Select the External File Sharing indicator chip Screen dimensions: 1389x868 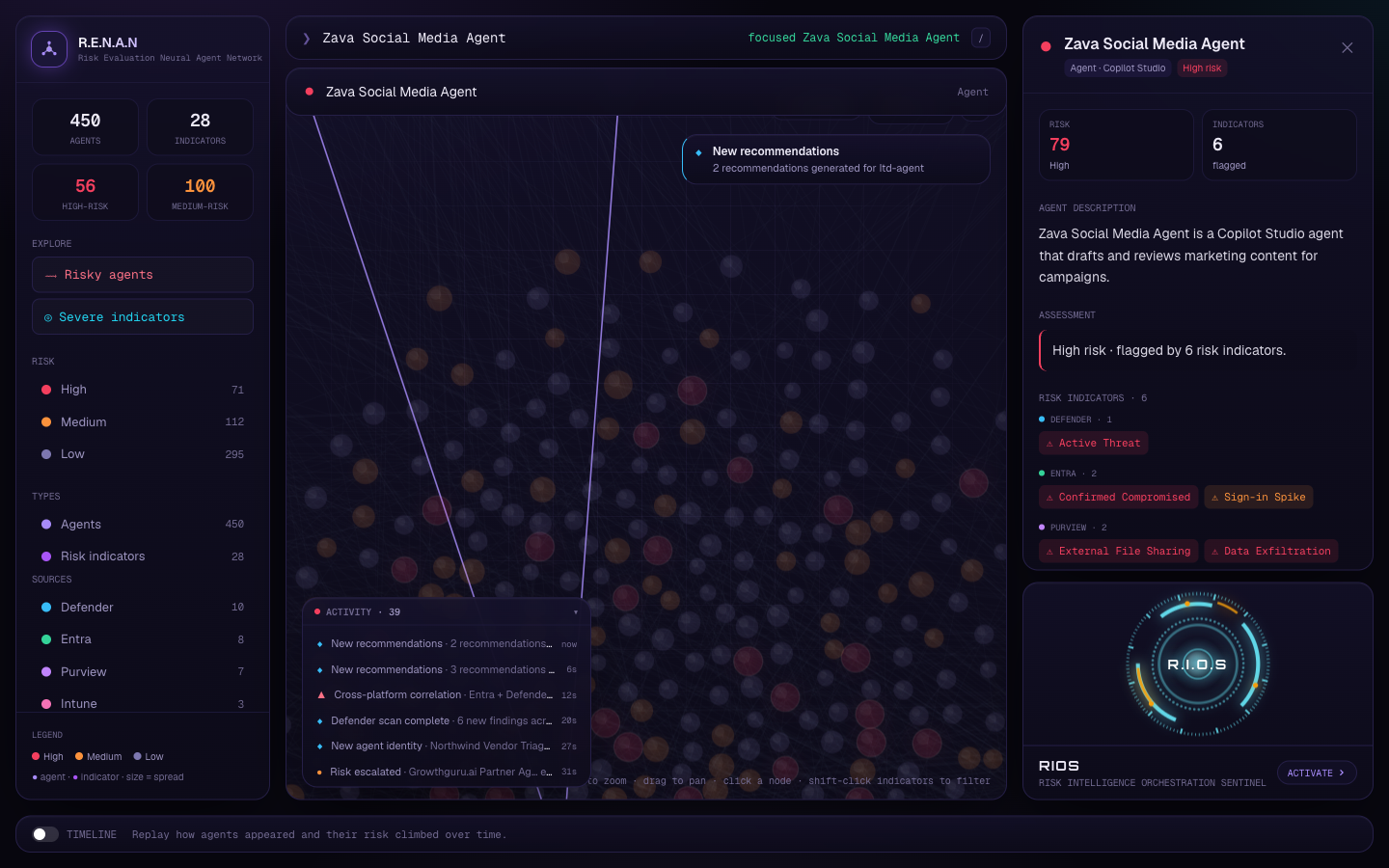1118,552
